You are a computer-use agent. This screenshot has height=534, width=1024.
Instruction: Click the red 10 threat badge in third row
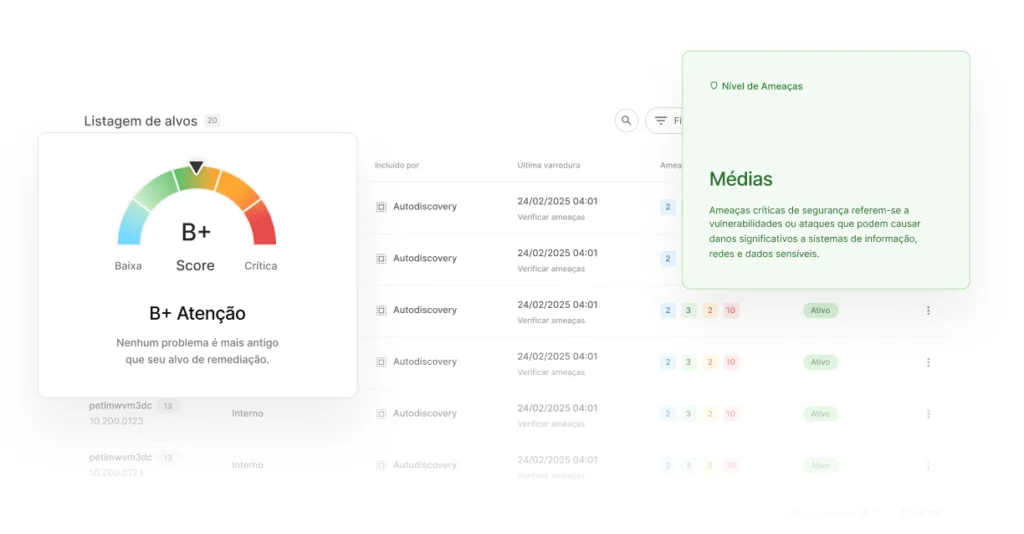(731, 311)
